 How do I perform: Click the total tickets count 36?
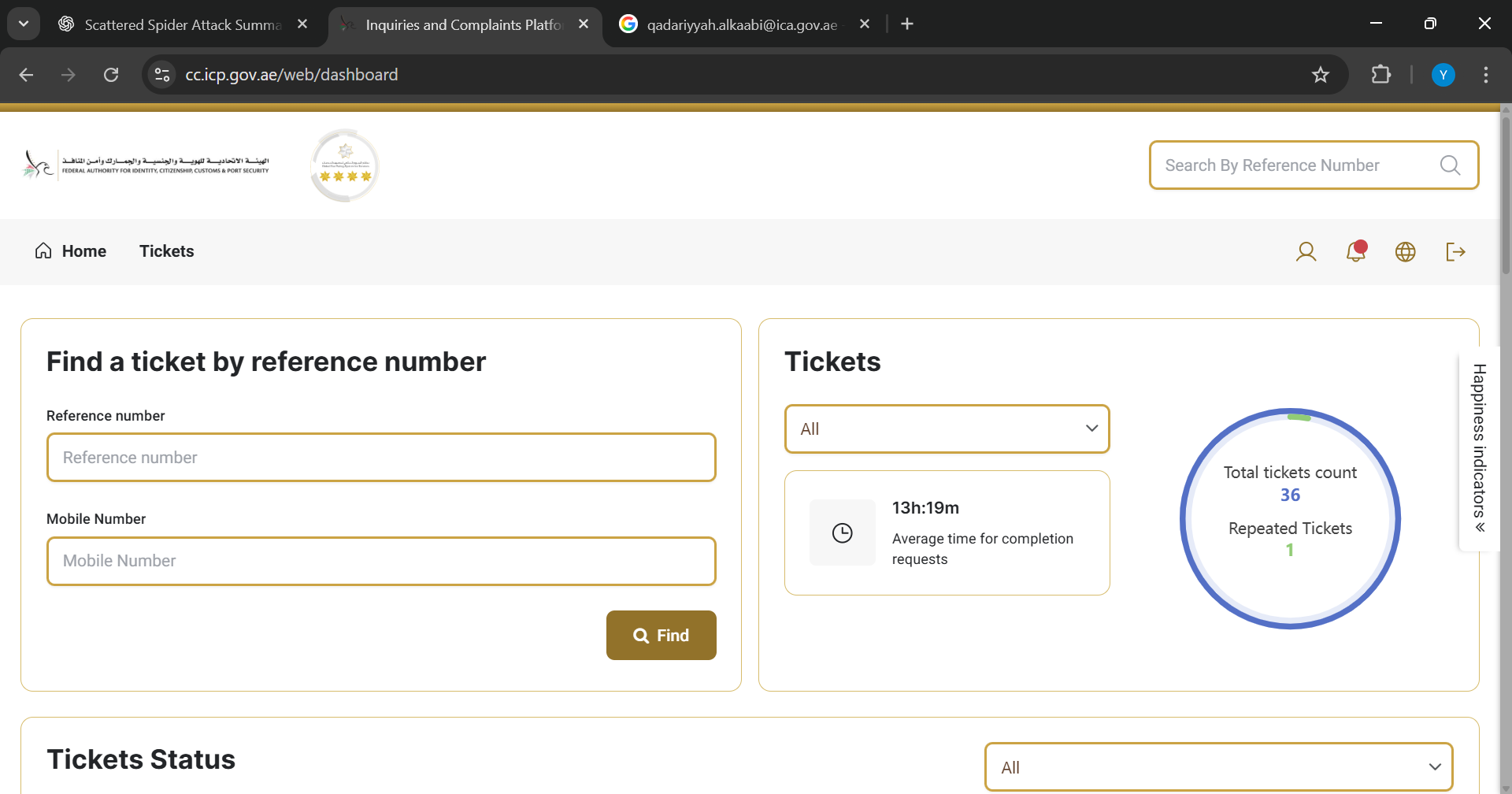(x=1290, y=495)
